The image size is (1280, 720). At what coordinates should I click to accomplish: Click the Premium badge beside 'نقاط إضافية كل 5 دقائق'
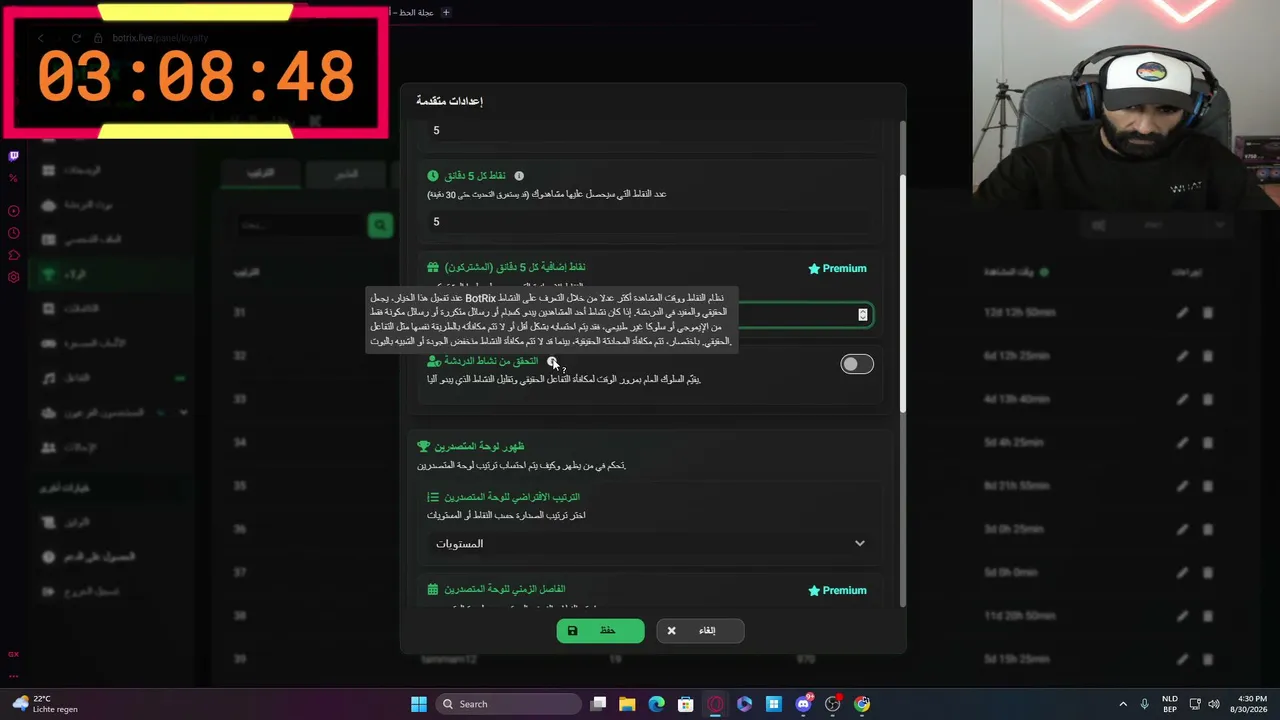(x=838, y=268)
